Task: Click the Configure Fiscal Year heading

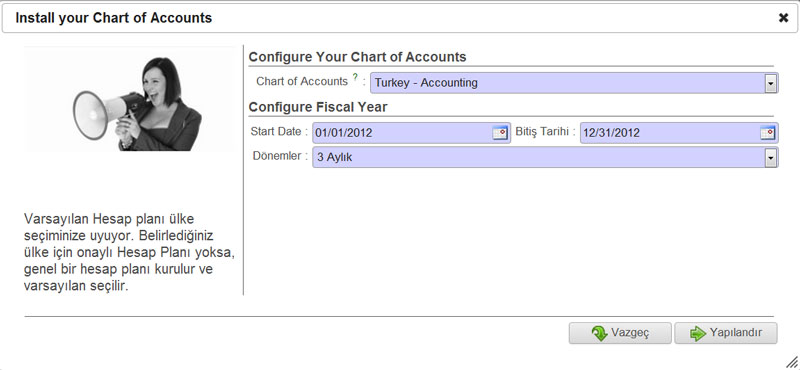Action: [318, 107]
